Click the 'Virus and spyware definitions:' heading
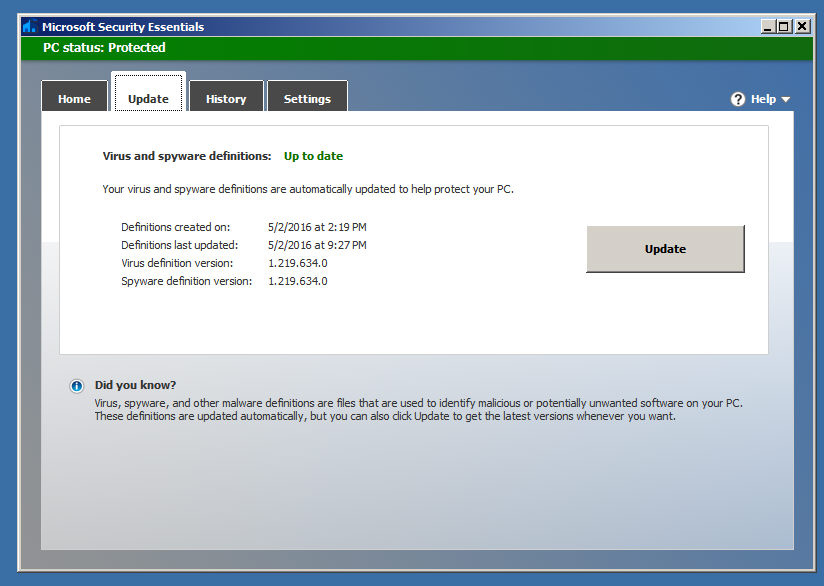The image size is (824, 586). (187, 156)
